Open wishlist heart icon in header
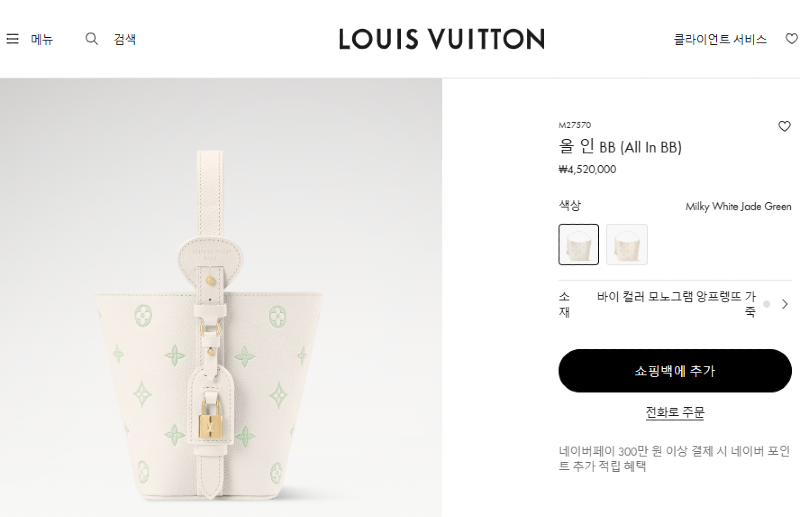This screenshot has width=800, height=517. pyautogui.click(x=792, y=39)
